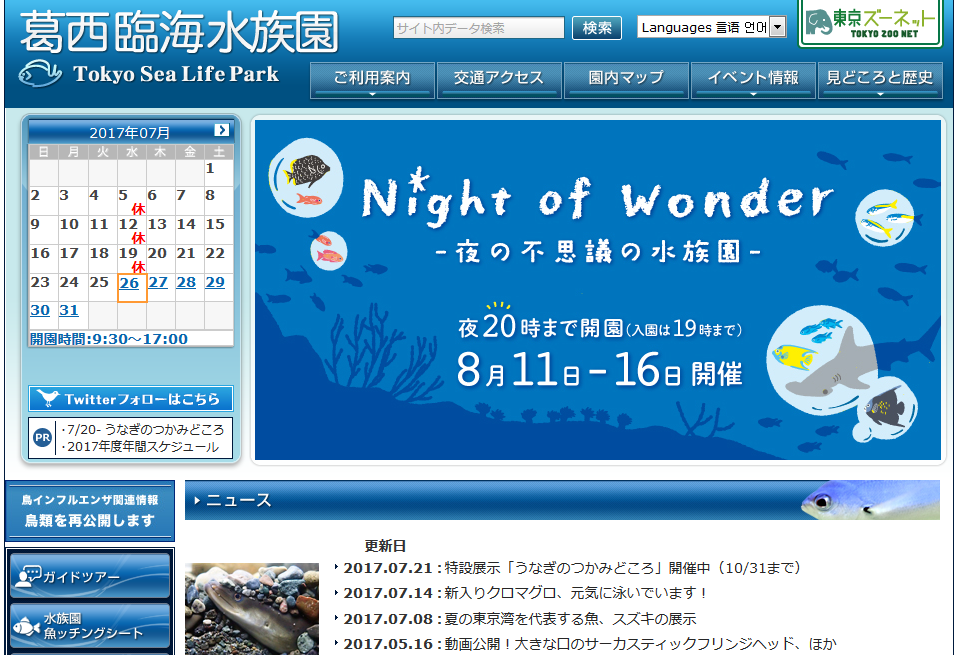Click the 更新日 label above news list
This screenshot has width=959, height=655.
pos(385,546)
